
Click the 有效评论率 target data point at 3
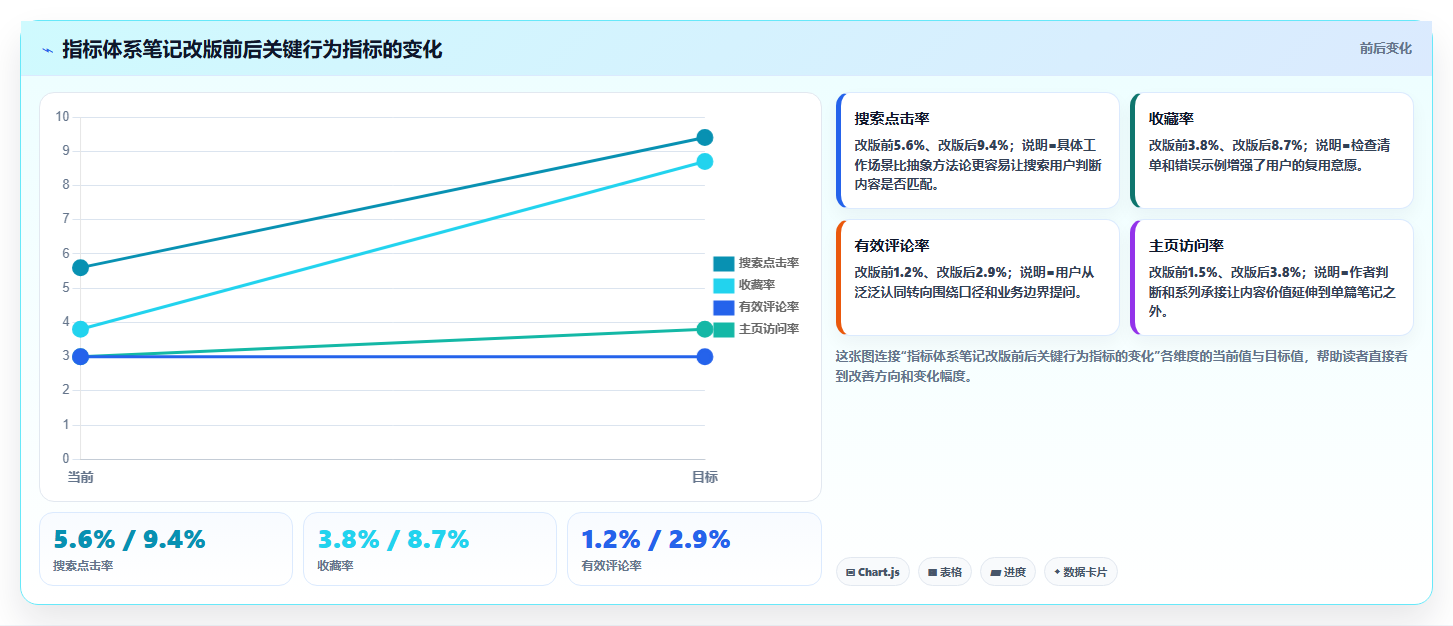click(x=705, y=357)
